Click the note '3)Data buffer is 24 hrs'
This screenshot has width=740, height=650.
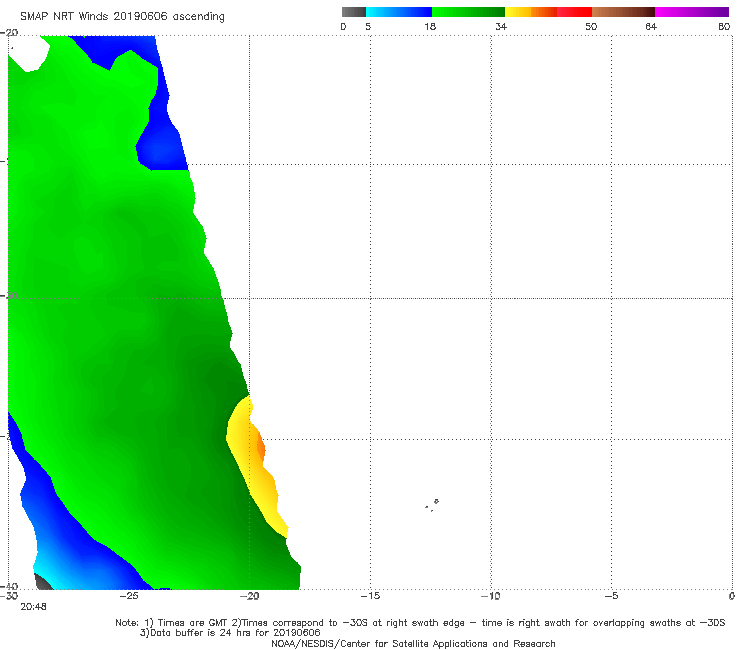(230, 633)
